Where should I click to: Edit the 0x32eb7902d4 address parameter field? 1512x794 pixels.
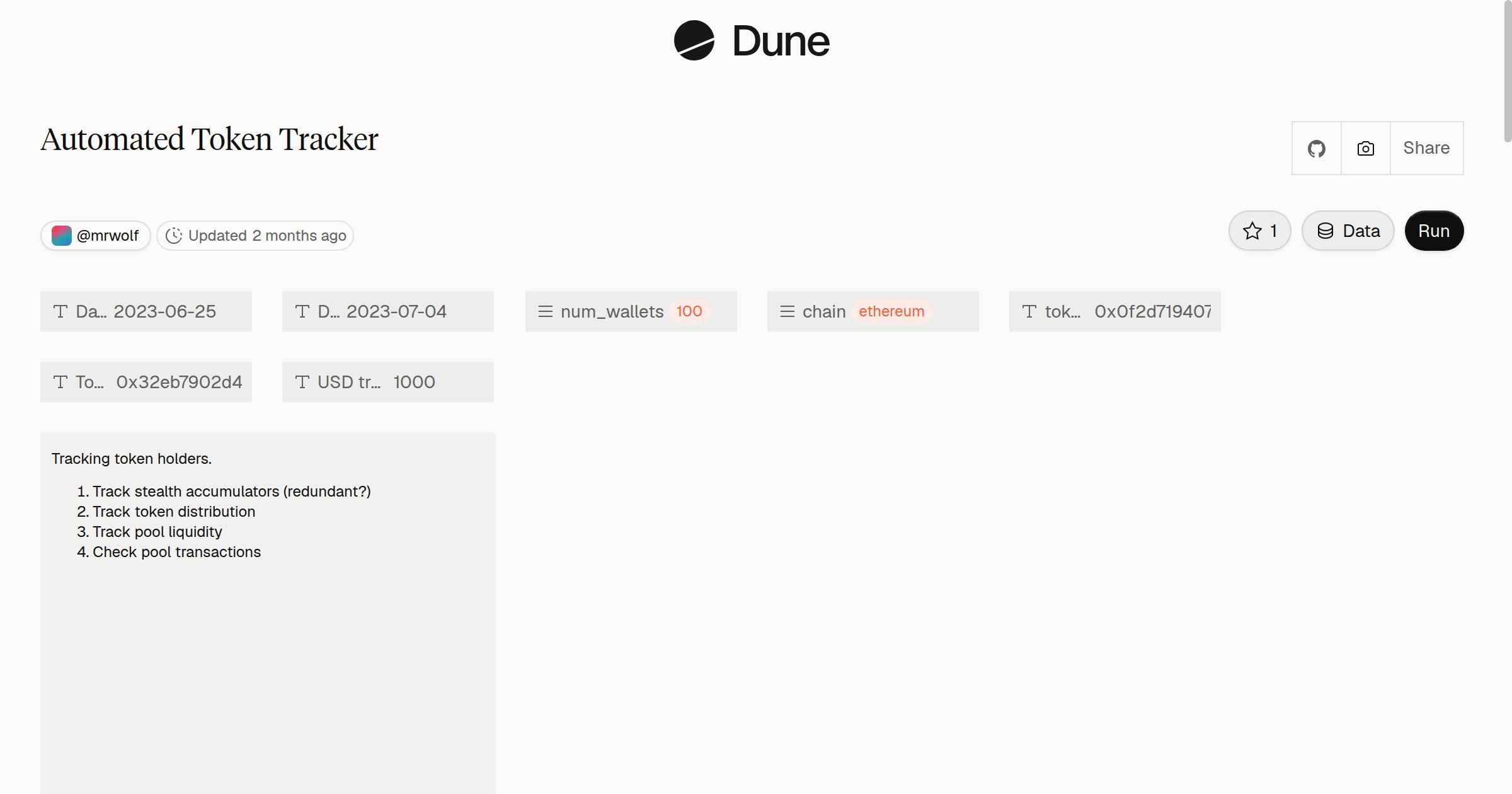[146, 382]
